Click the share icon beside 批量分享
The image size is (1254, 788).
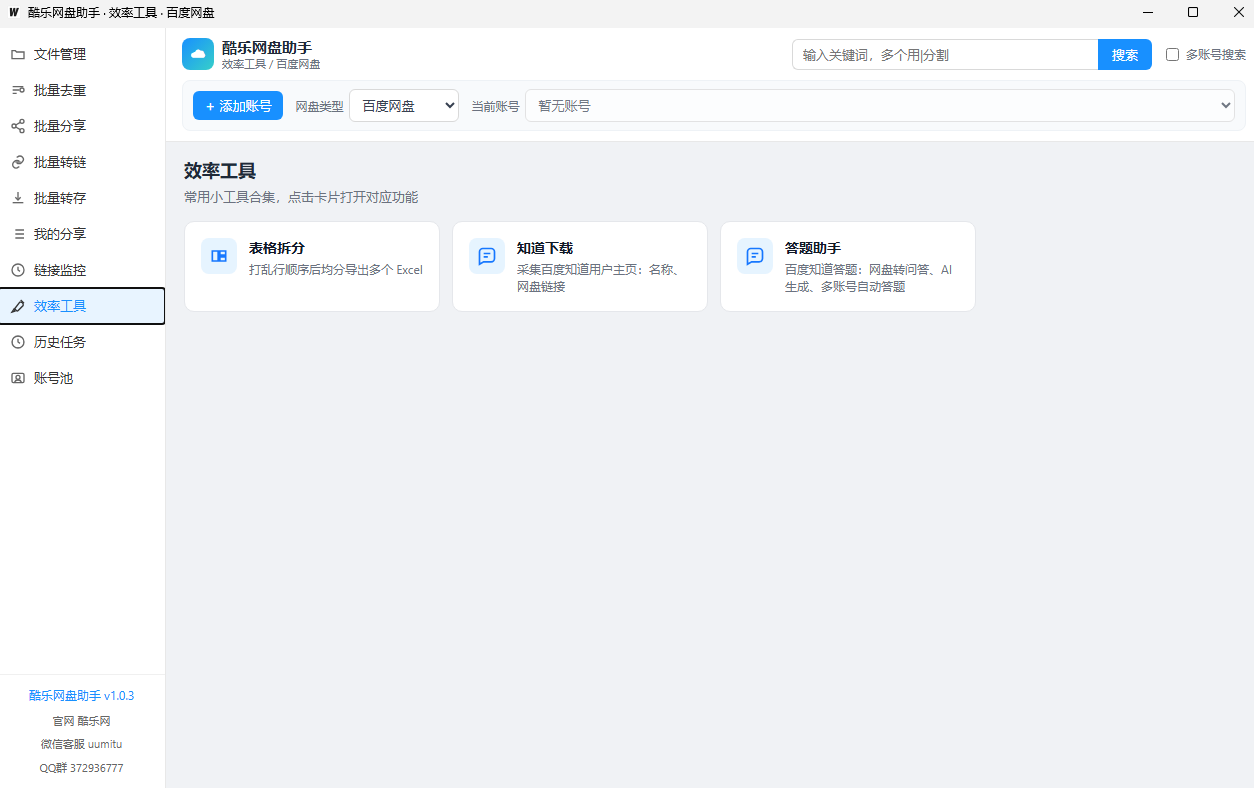click(17, 126)
